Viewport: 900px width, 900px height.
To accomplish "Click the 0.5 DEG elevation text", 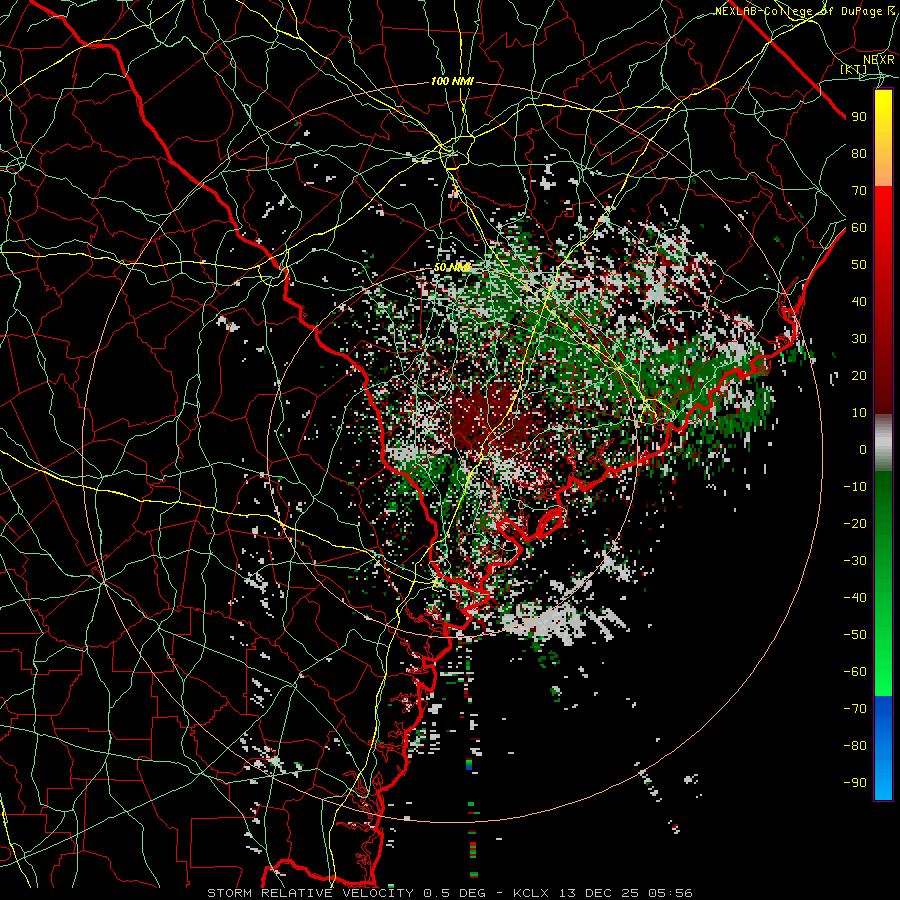I will (x=455, y=893).
